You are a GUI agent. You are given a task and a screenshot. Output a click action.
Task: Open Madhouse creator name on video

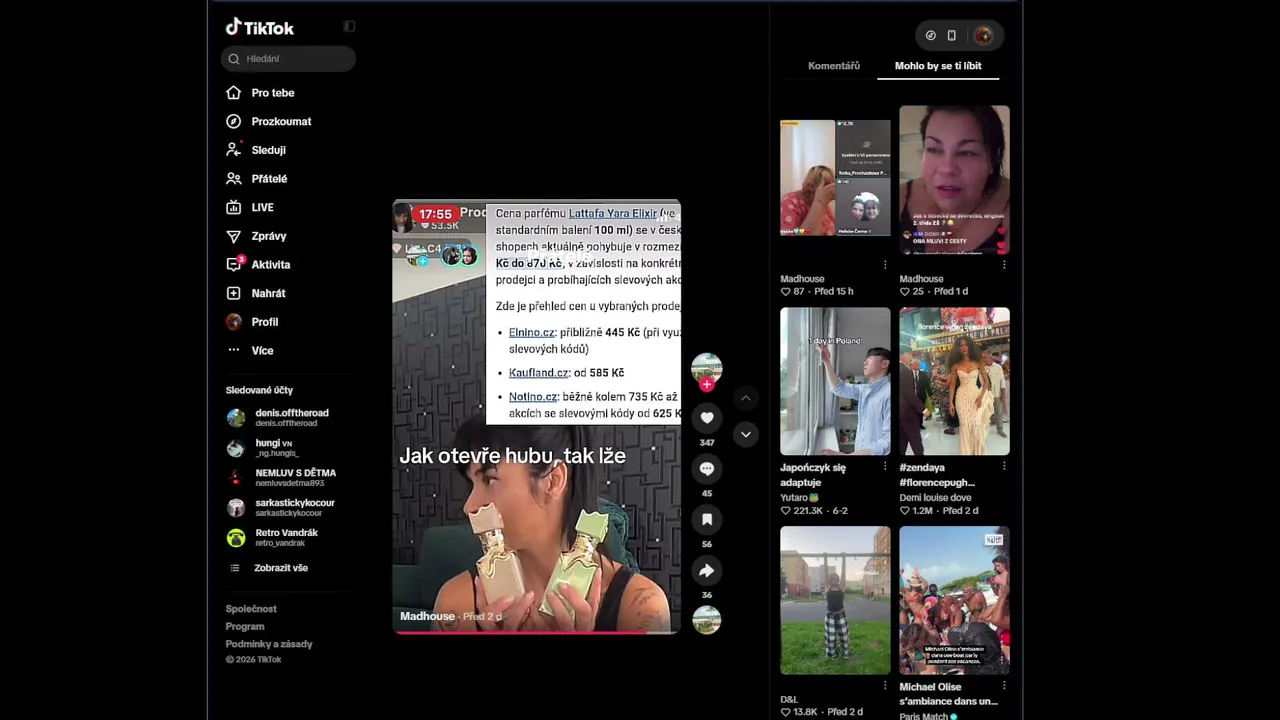pos(427,616)
